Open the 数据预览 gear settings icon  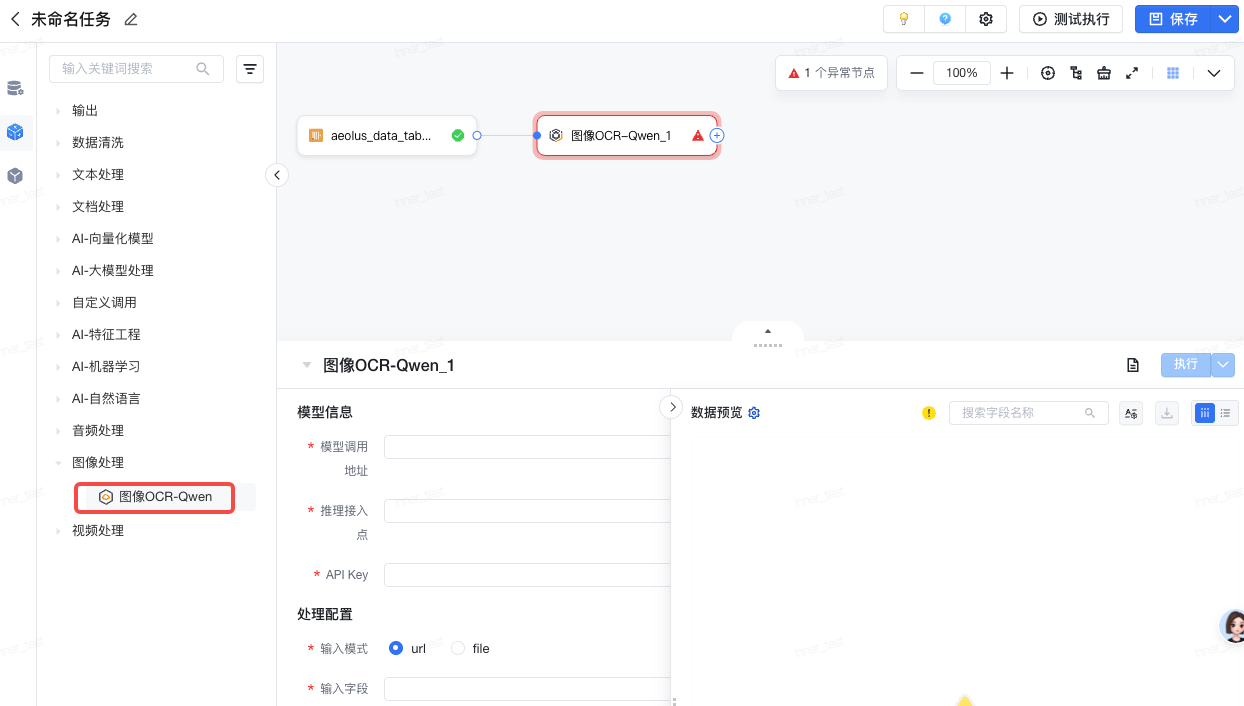tap(755, 413)
